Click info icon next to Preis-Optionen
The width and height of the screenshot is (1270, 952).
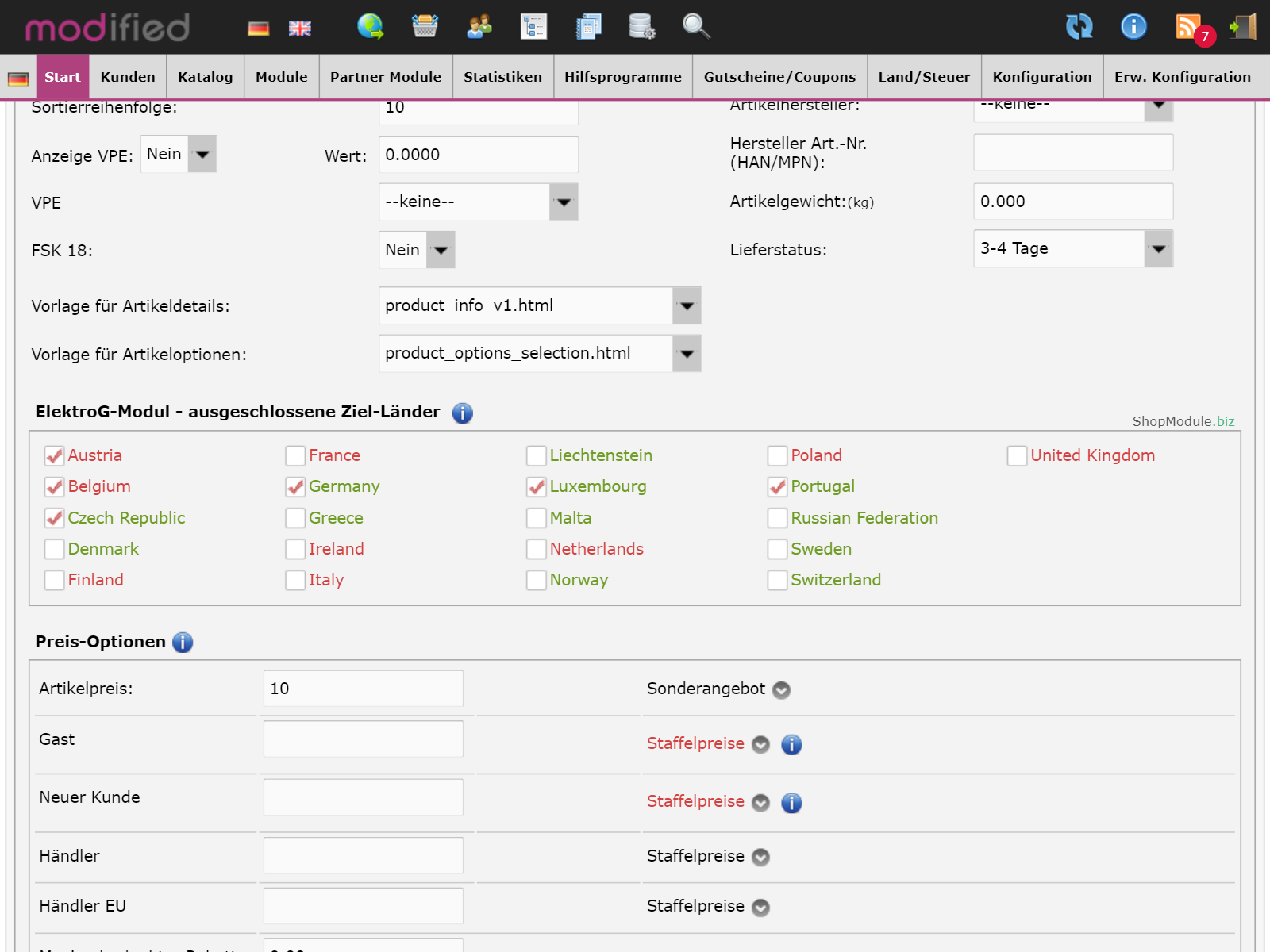[183, 643]
